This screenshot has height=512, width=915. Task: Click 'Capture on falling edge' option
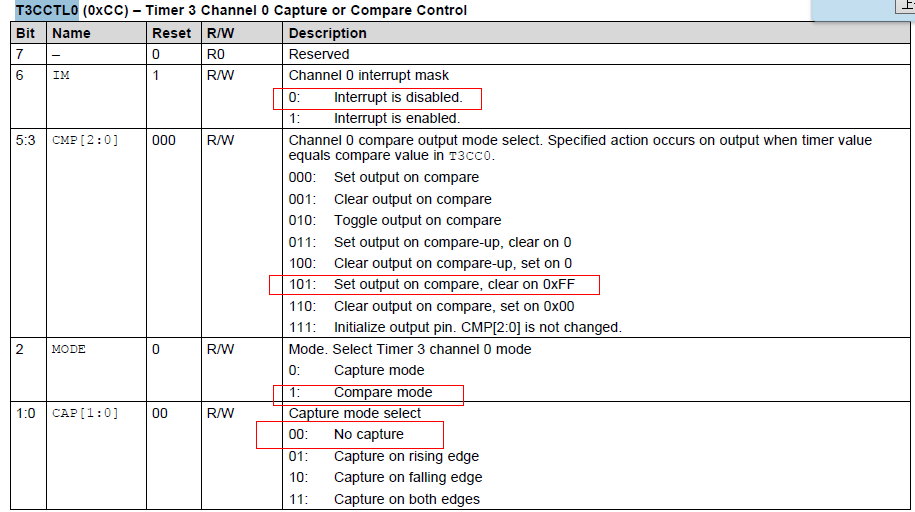(385, 478)
